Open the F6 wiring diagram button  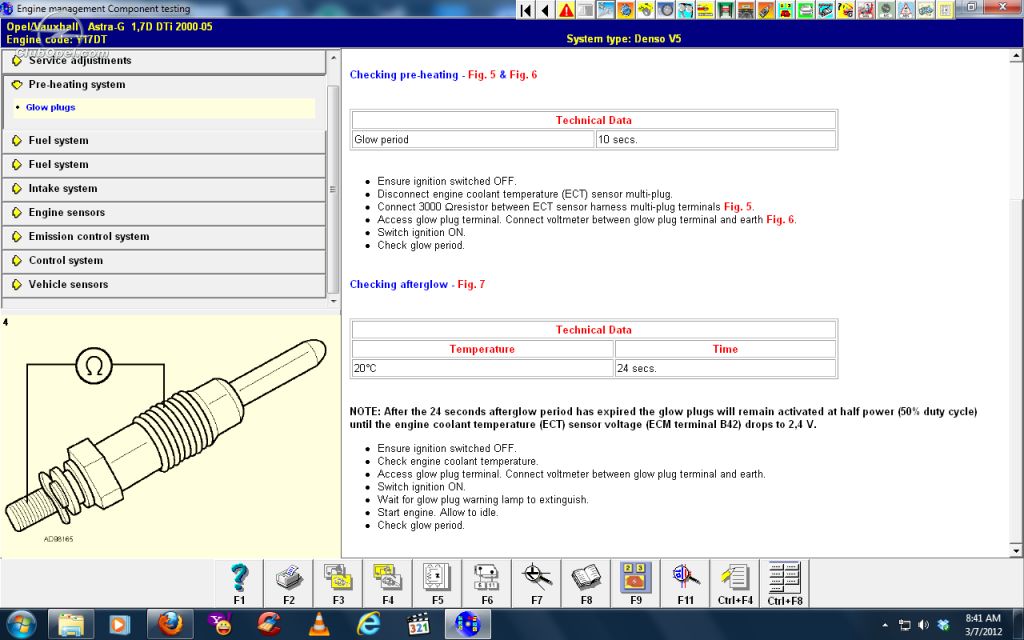coord(487,583)
